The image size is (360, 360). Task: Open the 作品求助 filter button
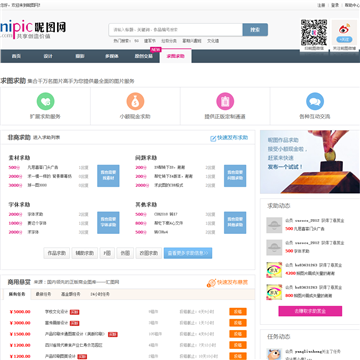tap(57, 253)
